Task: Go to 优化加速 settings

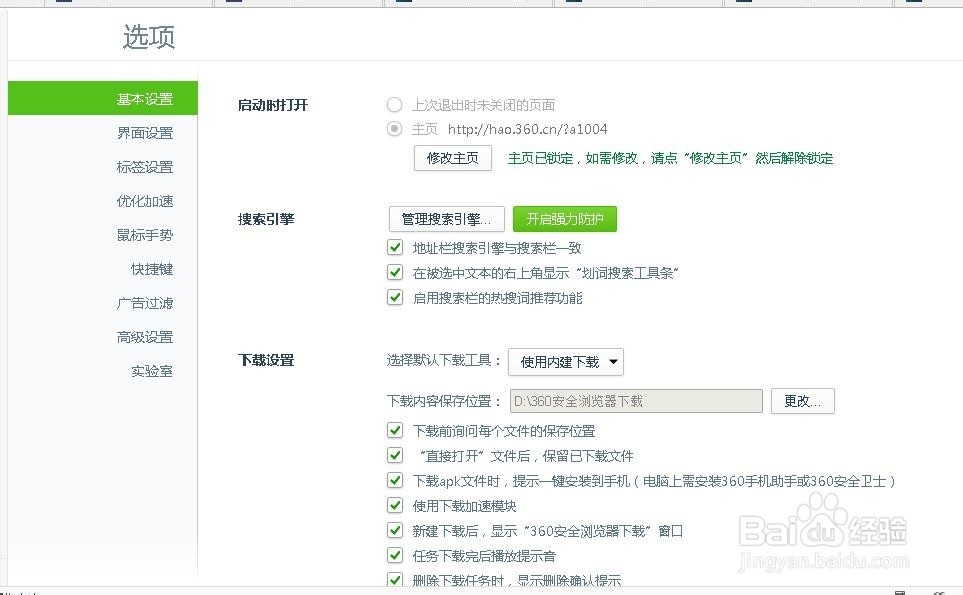Action: [x=145, y=201]
